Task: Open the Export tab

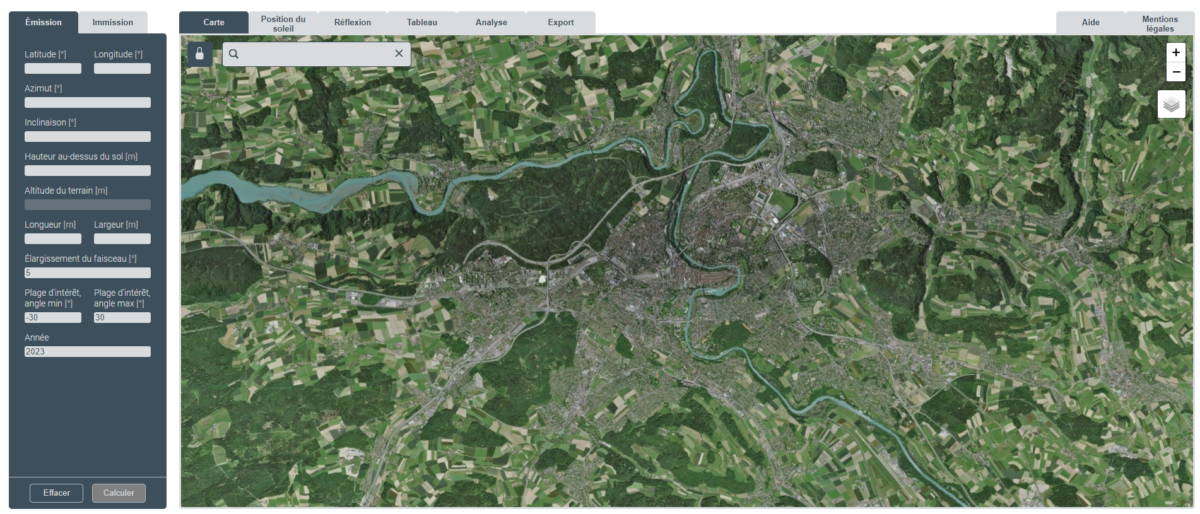Action: 561,23
